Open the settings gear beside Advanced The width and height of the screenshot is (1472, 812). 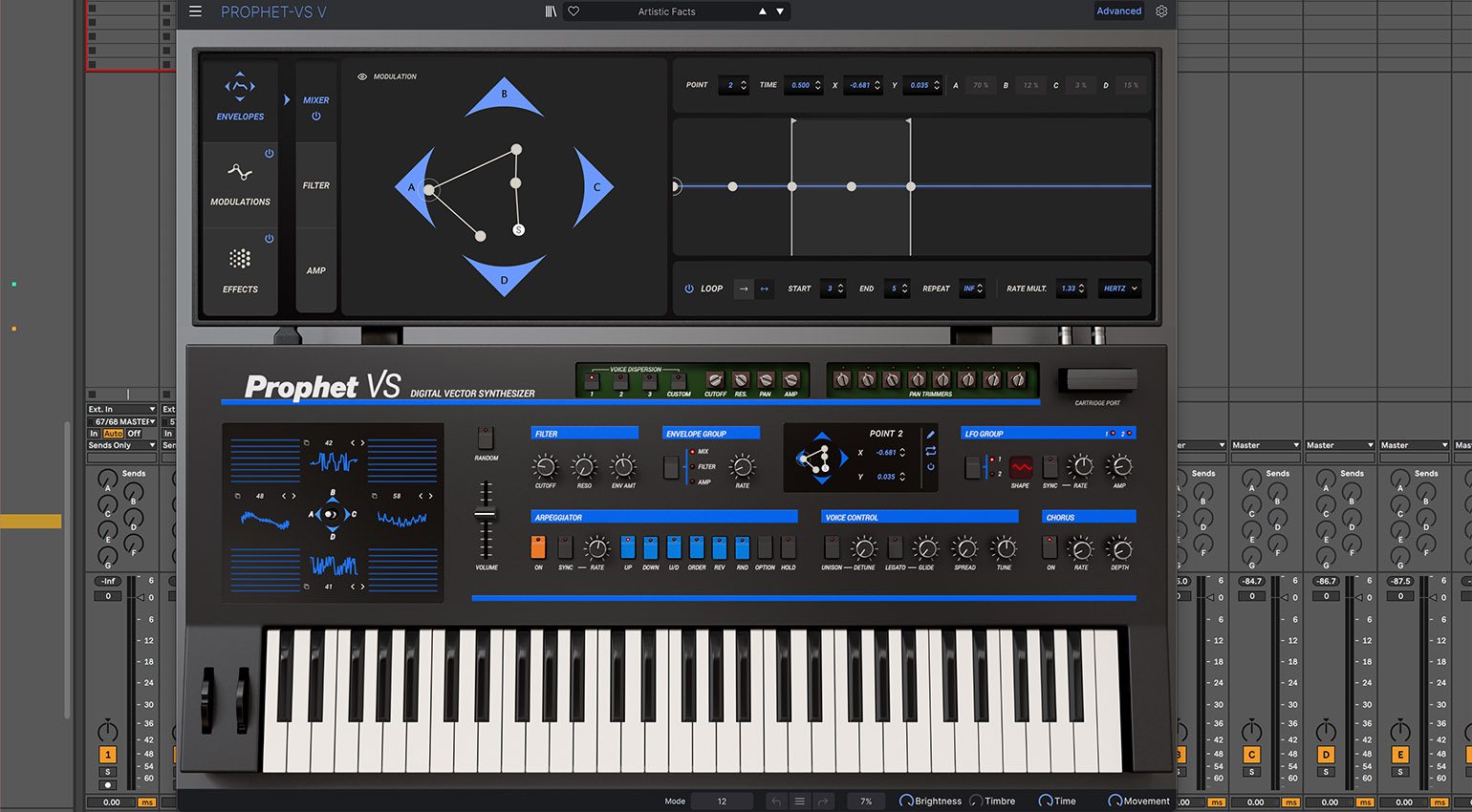[x=1161, y=11]
